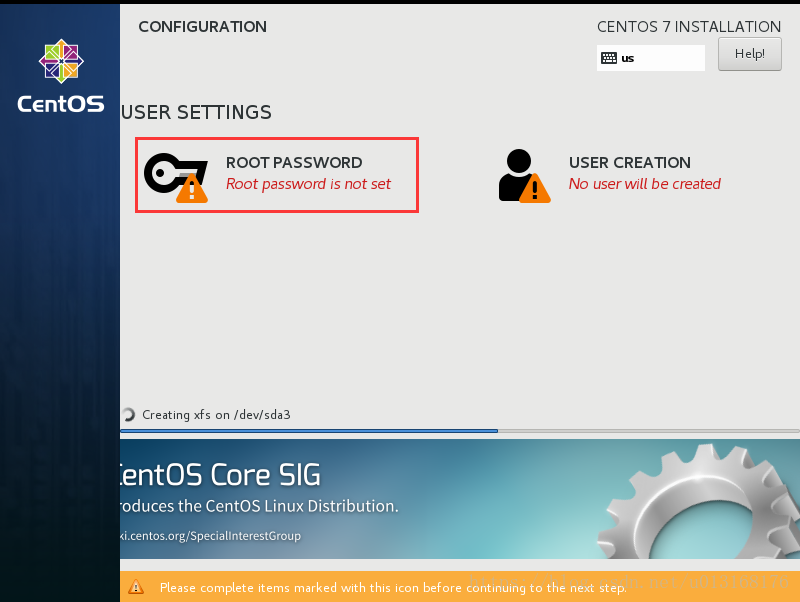Click the installation progress bar
The image size is (800, 602).
coord(460,431)
